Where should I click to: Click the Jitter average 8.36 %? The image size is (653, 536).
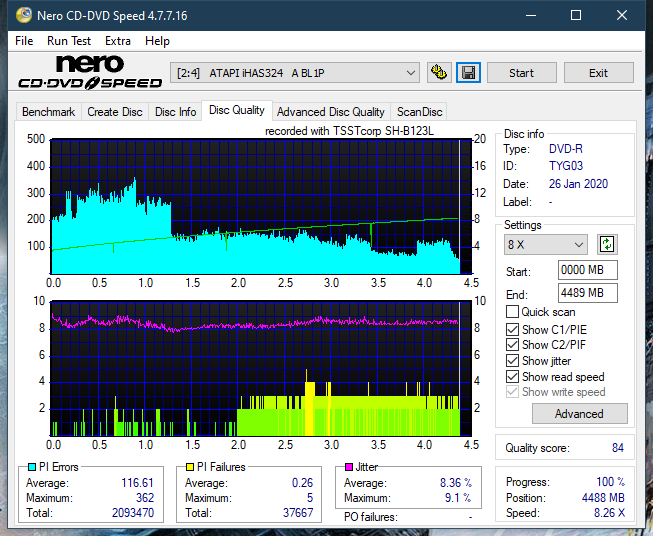tap(456, 483)
